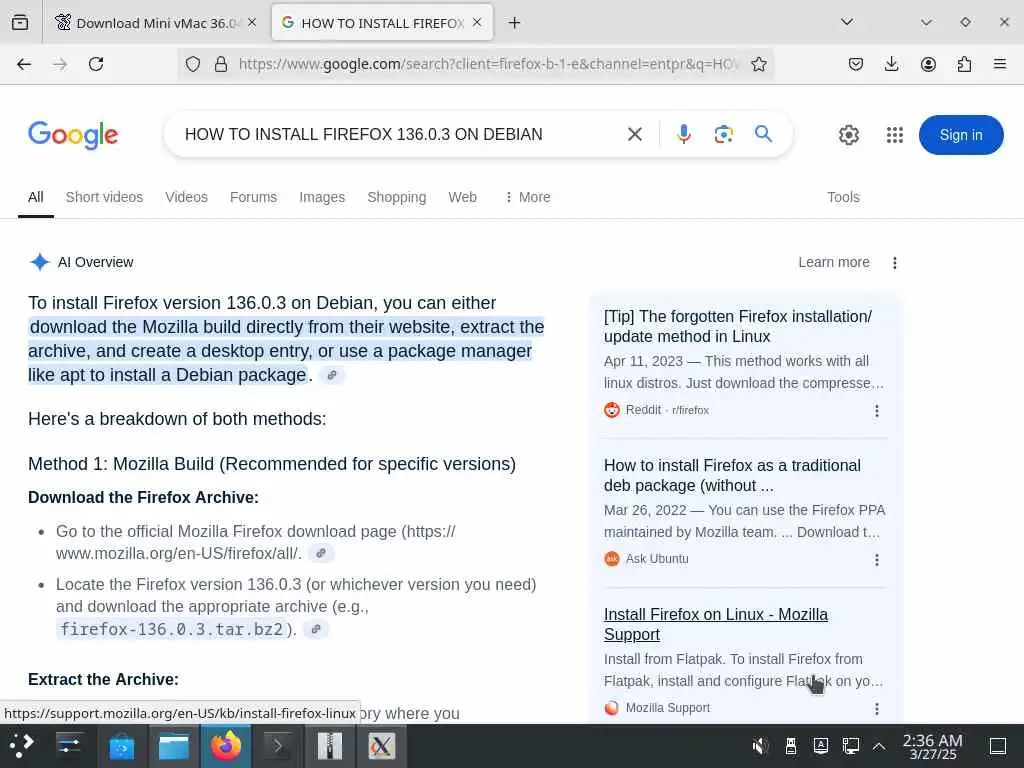Focus the Firefox address bar URL

[x=488, y=64]
